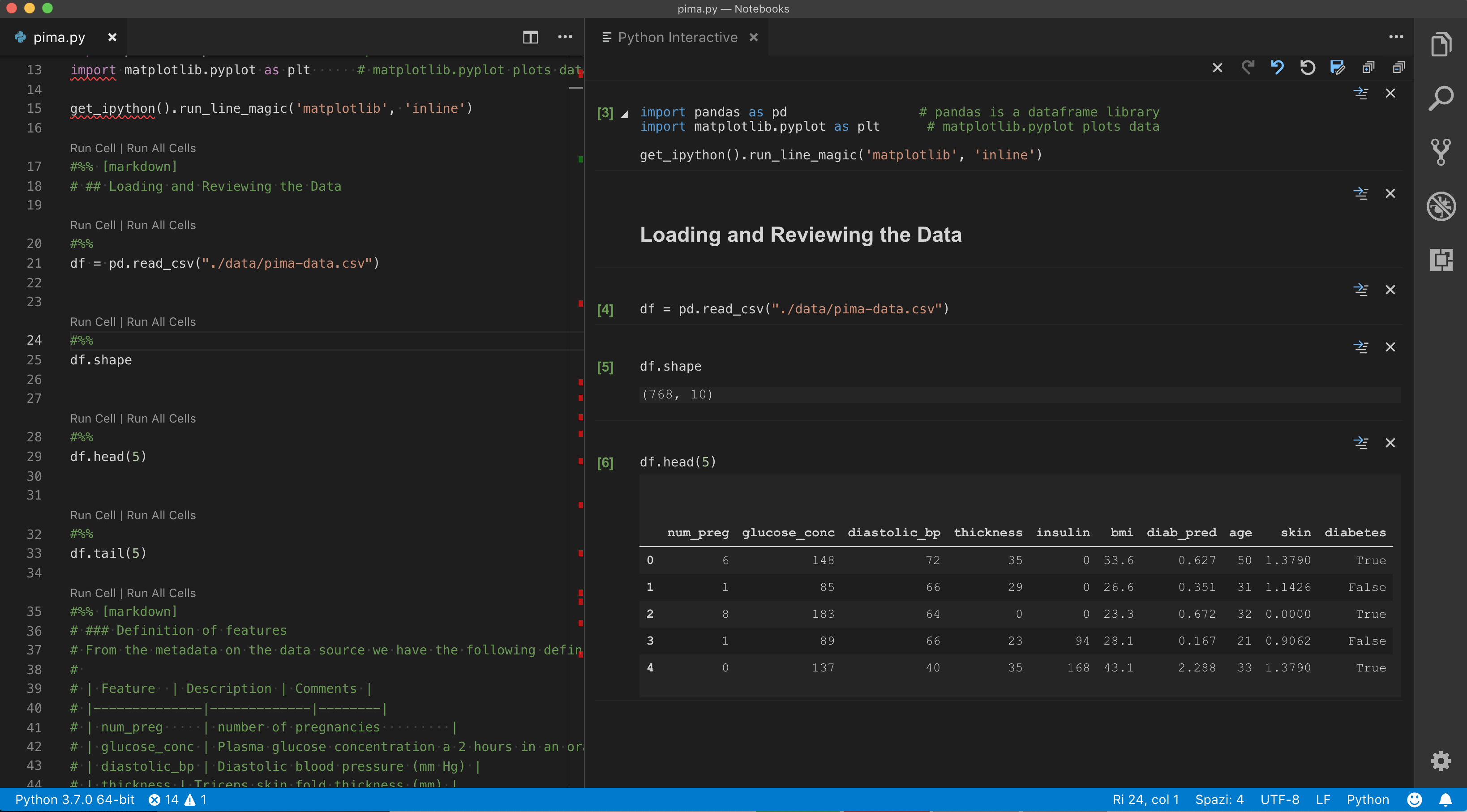The width and height of the screenshot is (1467, 812).
Task: Run the df.shape cell using Run Cell
Action: click(92, 322)
